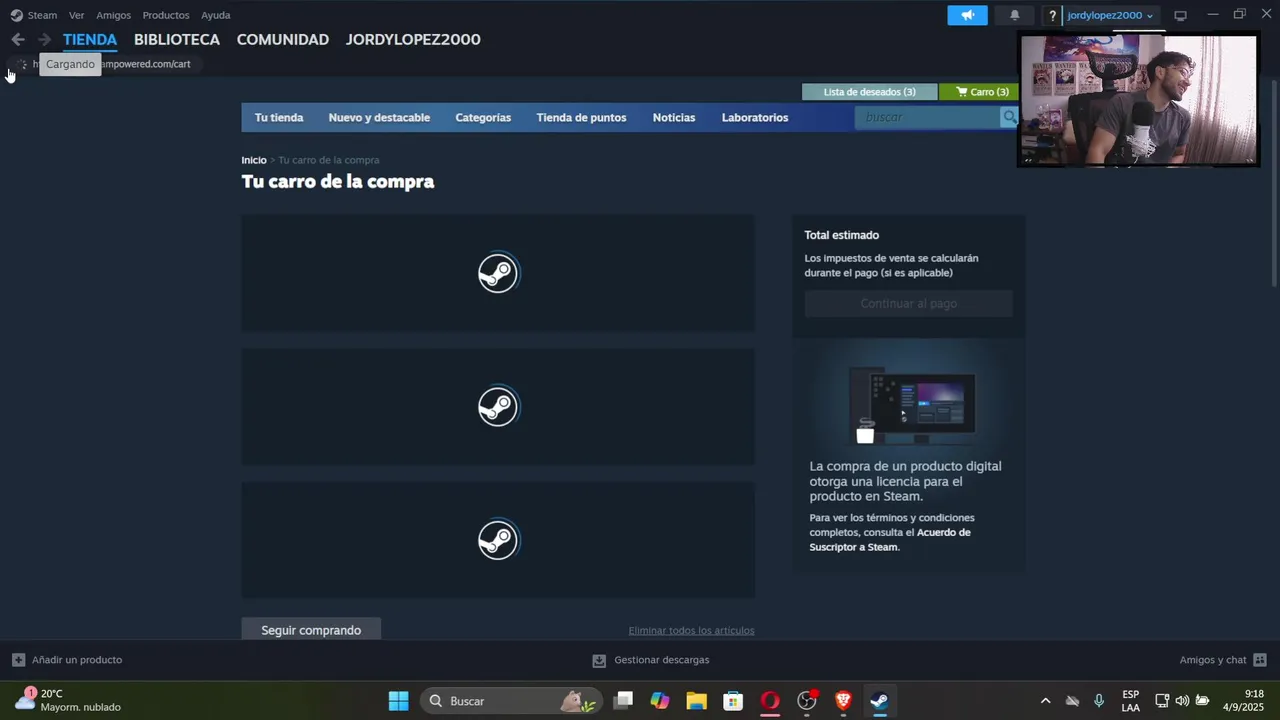Click the question mark help icon

coord(1052,15)
